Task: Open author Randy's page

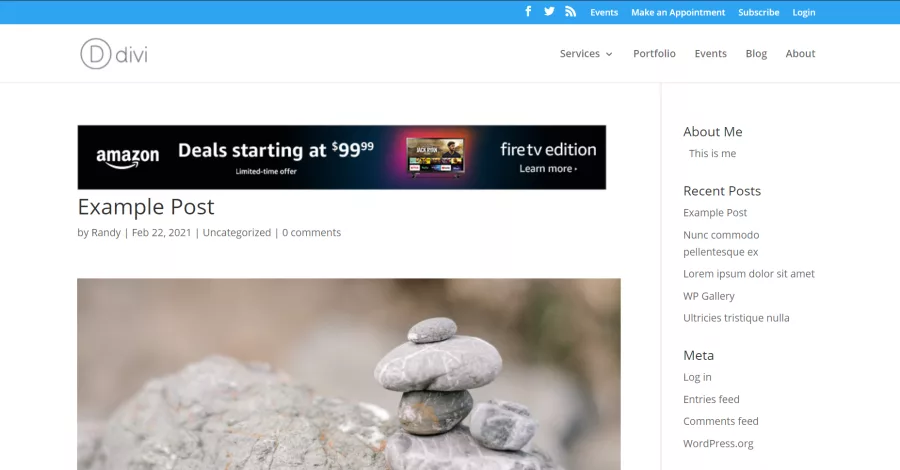Action: pos(106,232)
